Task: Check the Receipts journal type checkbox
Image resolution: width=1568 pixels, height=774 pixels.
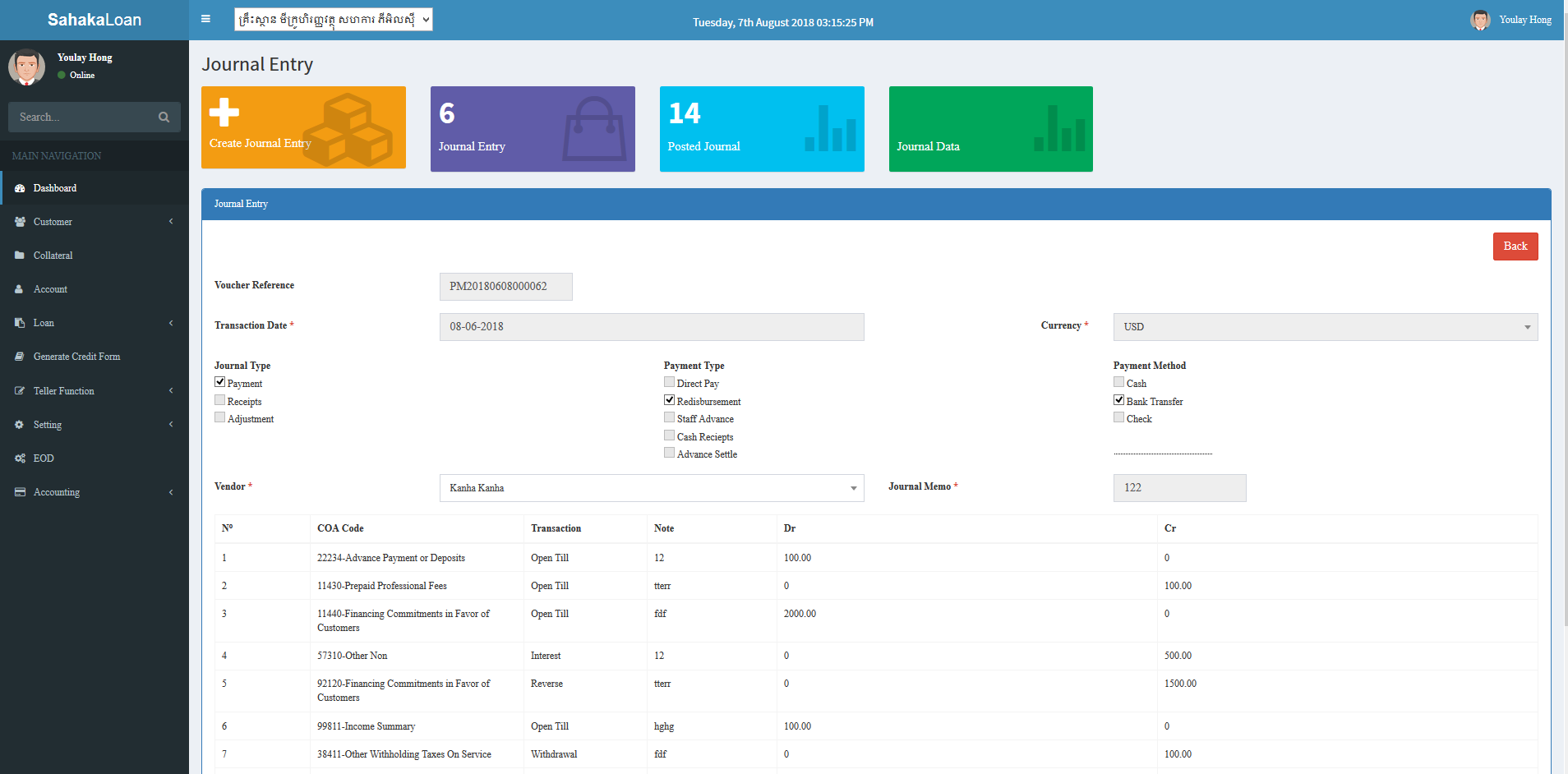Action: click(219, 400)
